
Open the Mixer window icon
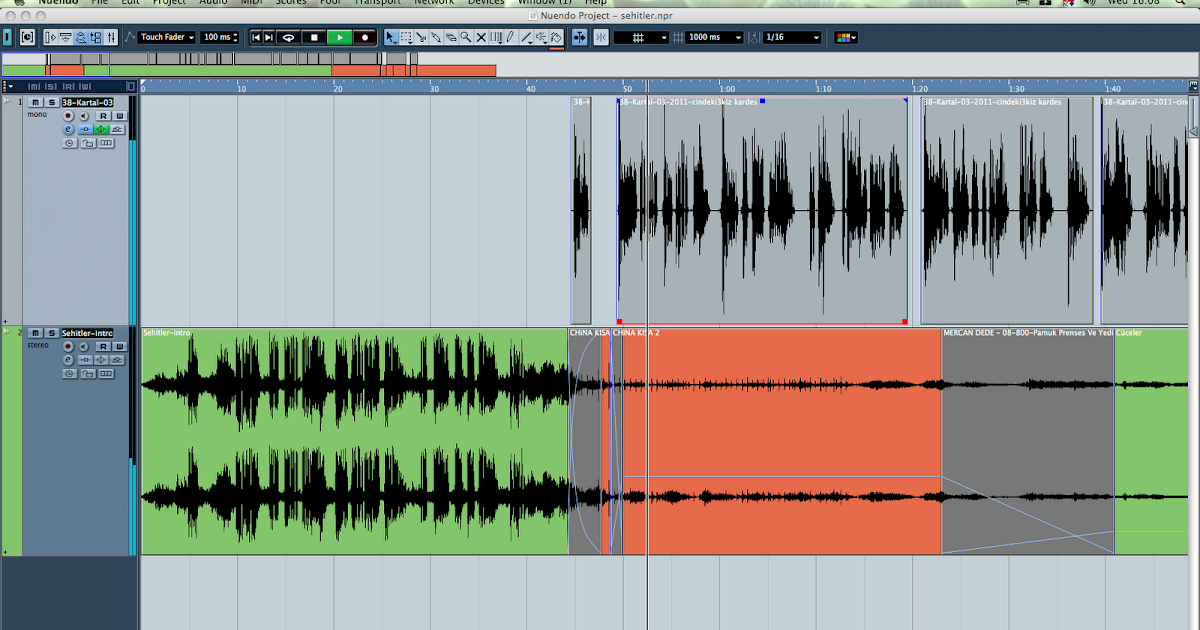tap(112, 37)
